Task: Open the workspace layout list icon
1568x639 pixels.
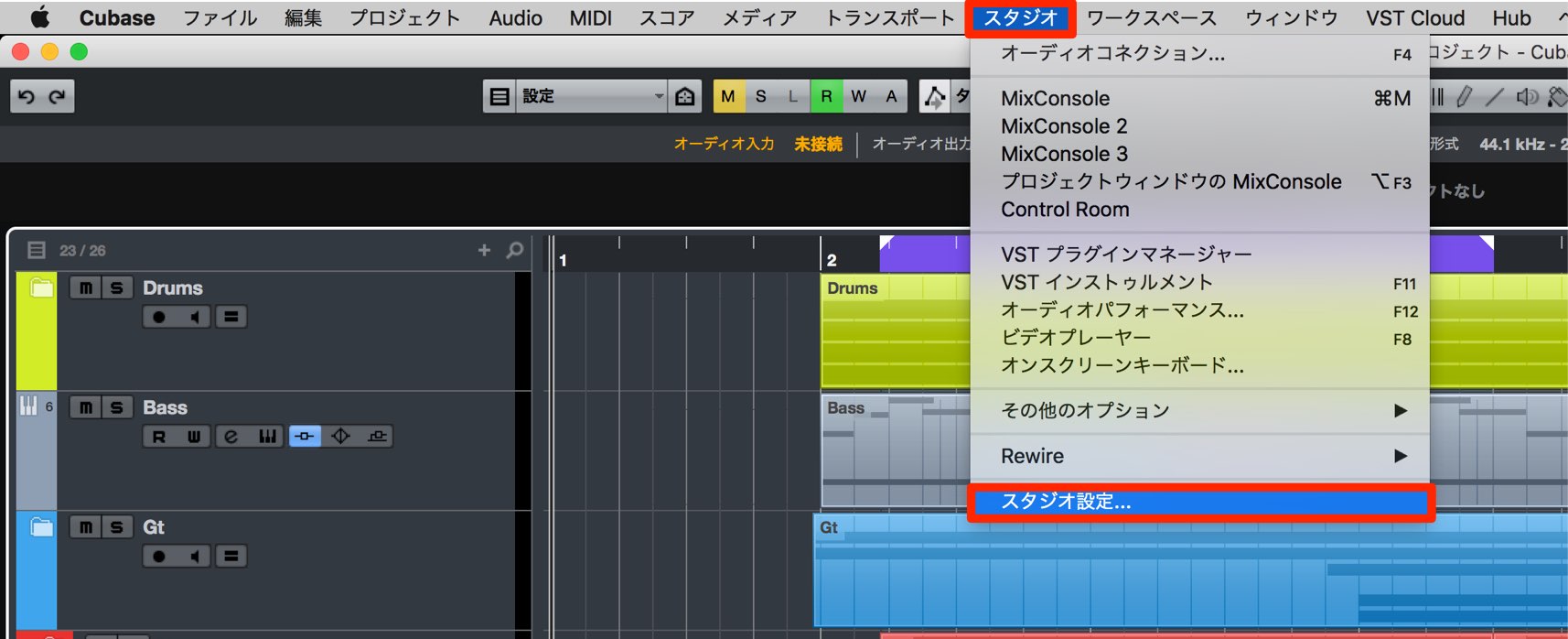Action: pyautogui.click(x=499, y=96)
